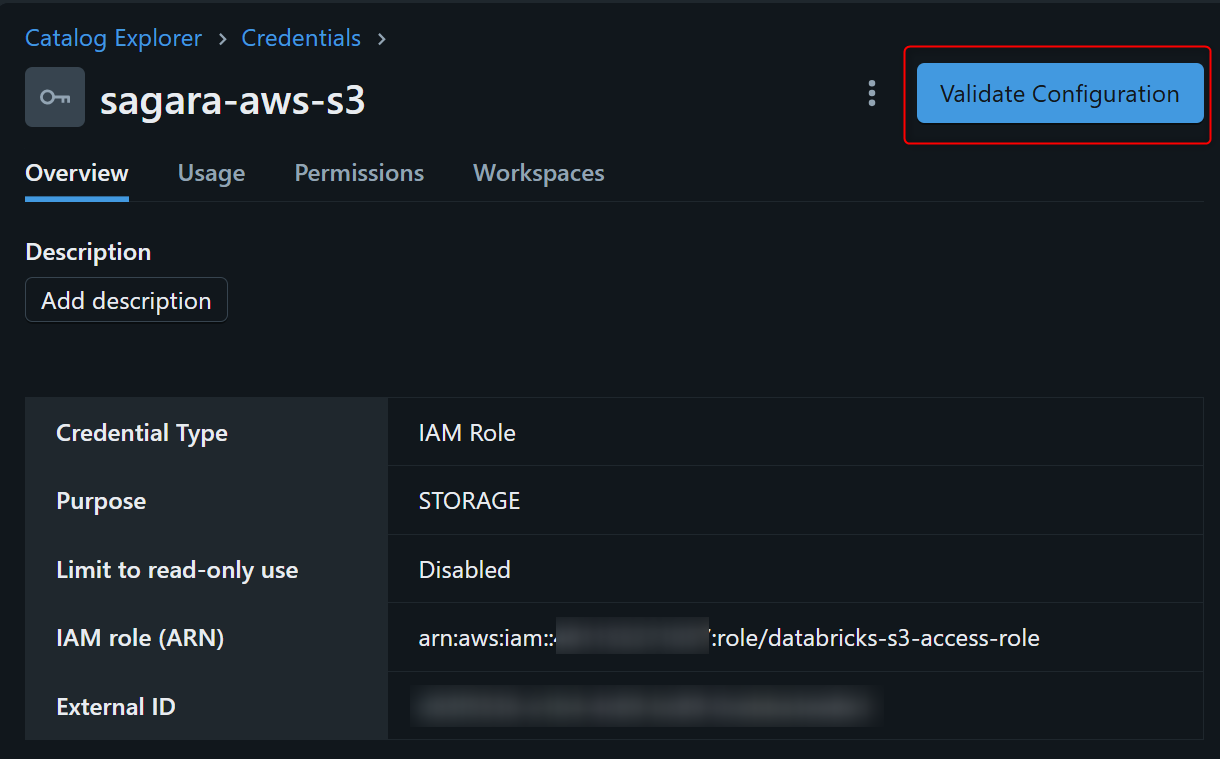Select the databricks-s3-access-role ARN value
The height and width of the screenshot is (759, 1220).
pos(729,638)
